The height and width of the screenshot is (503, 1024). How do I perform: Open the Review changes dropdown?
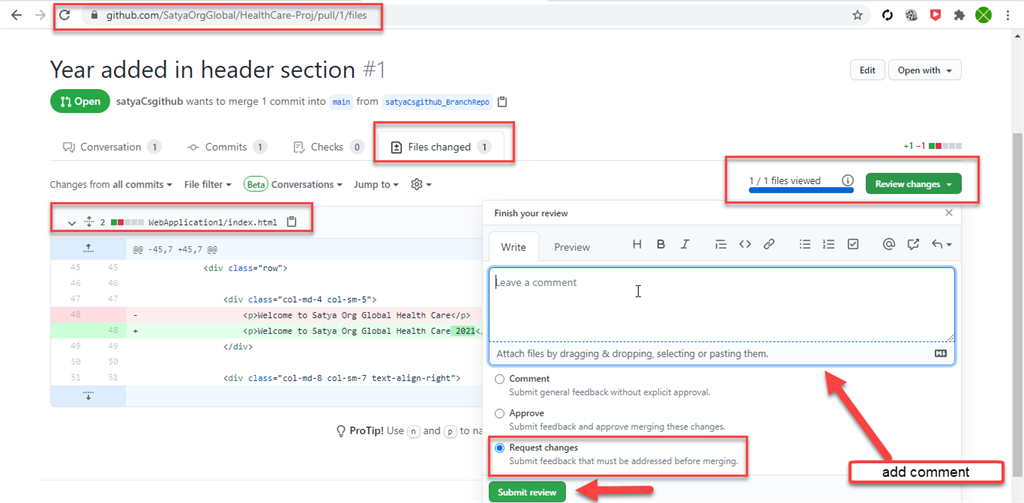(913, 184)
